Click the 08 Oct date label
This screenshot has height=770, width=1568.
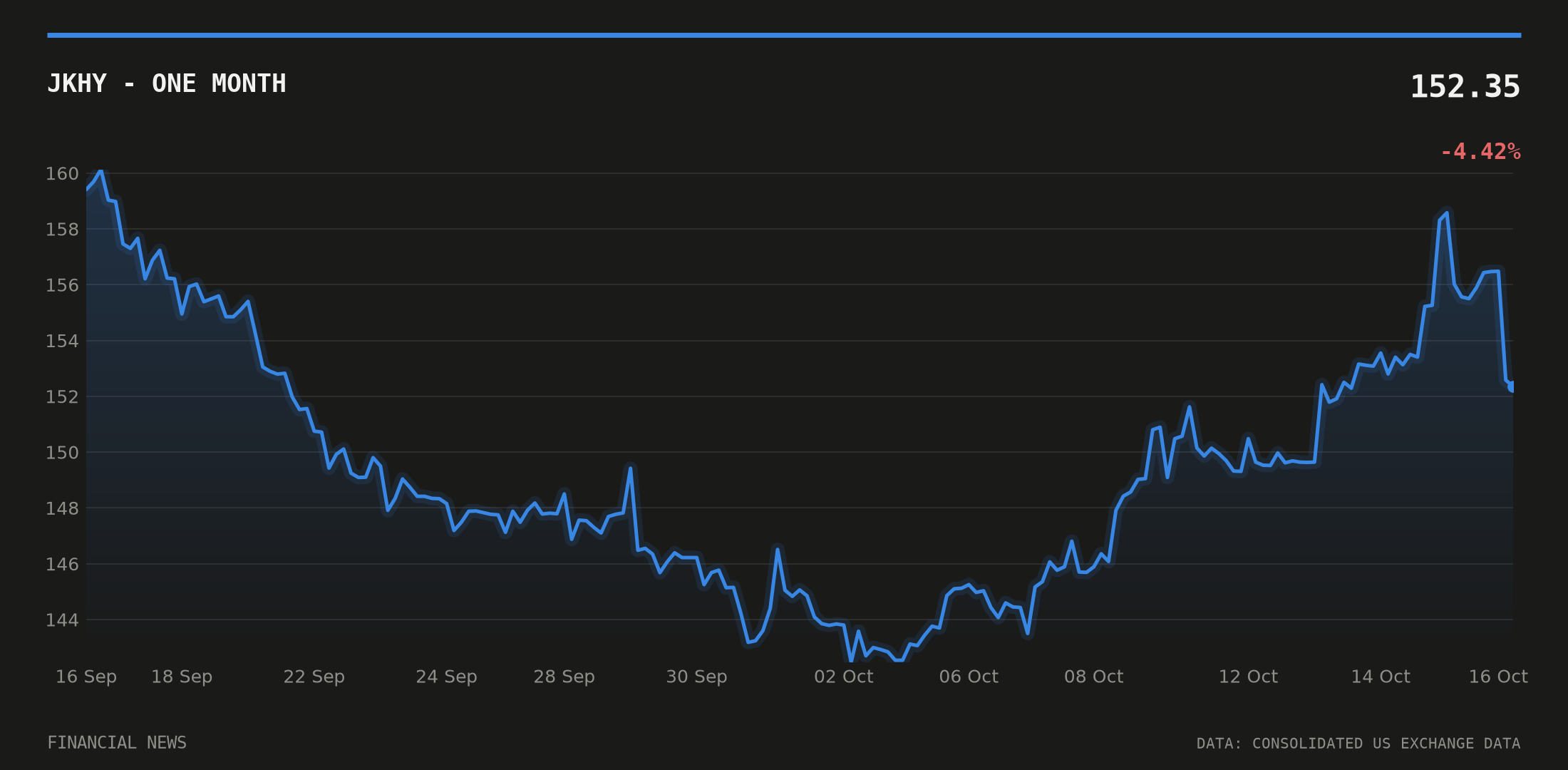click(x=1094, y=677)
